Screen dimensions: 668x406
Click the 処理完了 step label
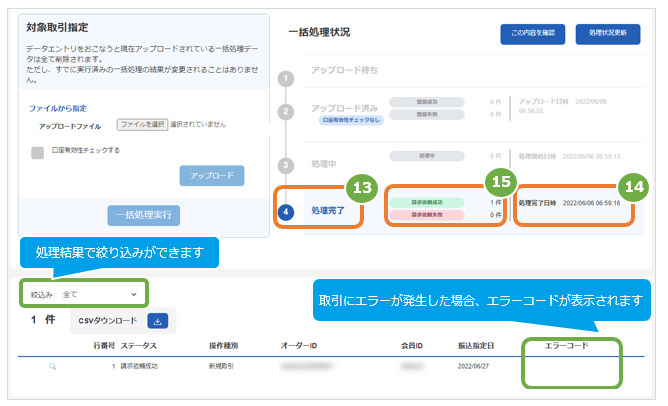coord(328,210)
